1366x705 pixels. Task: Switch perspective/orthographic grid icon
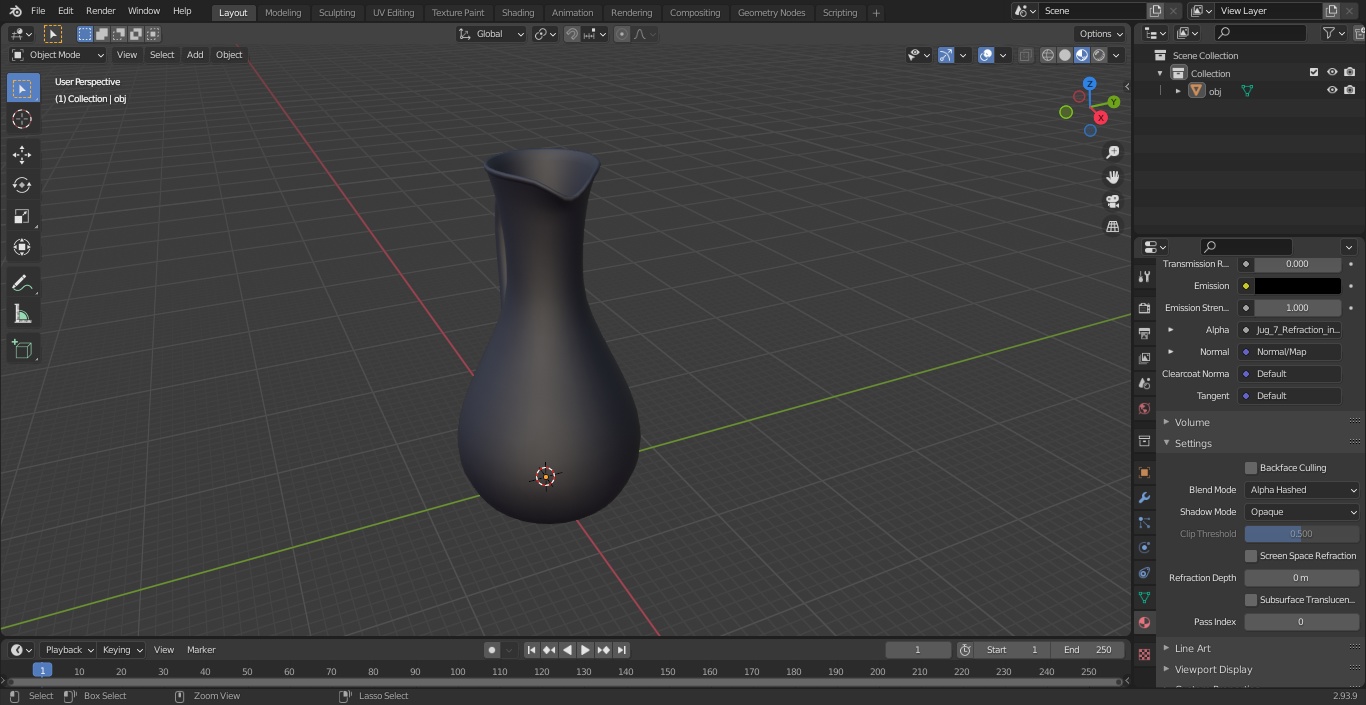click(1113, 226)
